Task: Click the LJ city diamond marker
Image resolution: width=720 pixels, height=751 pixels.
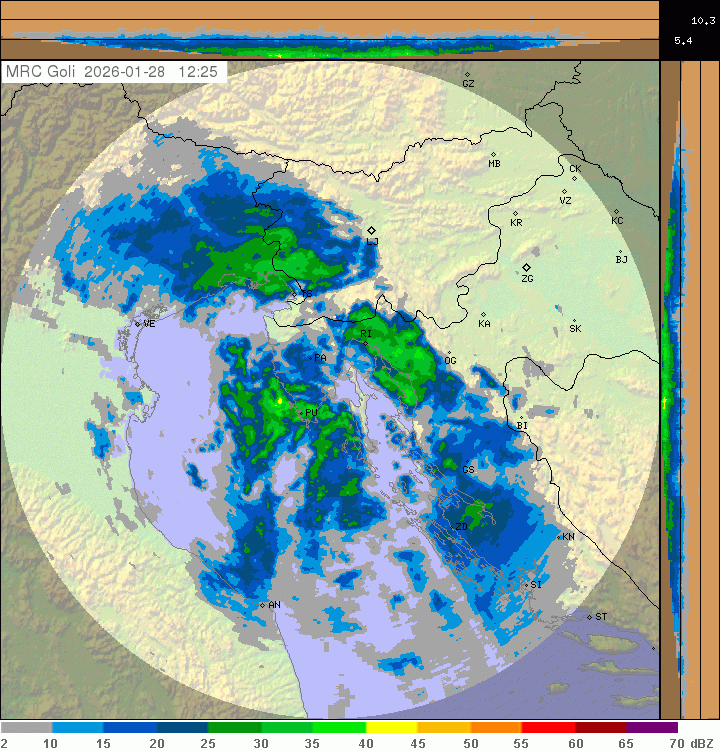Action: tap(372, 230)
